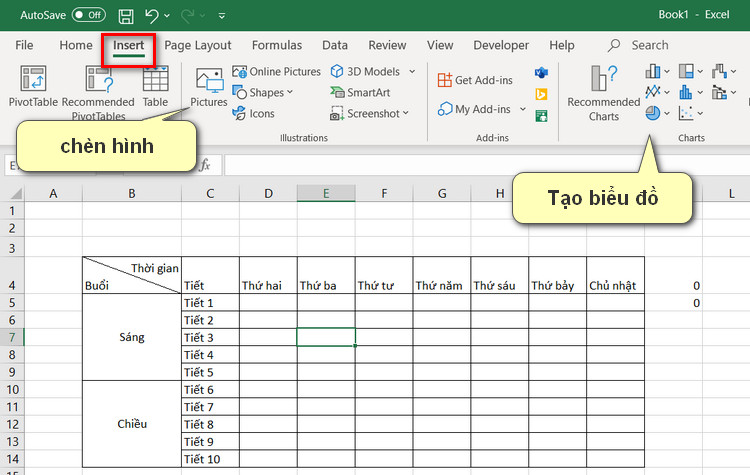Insert a Column or Bar chart
Viewport: 750px width, 475px height.
(x=657, y=71)
